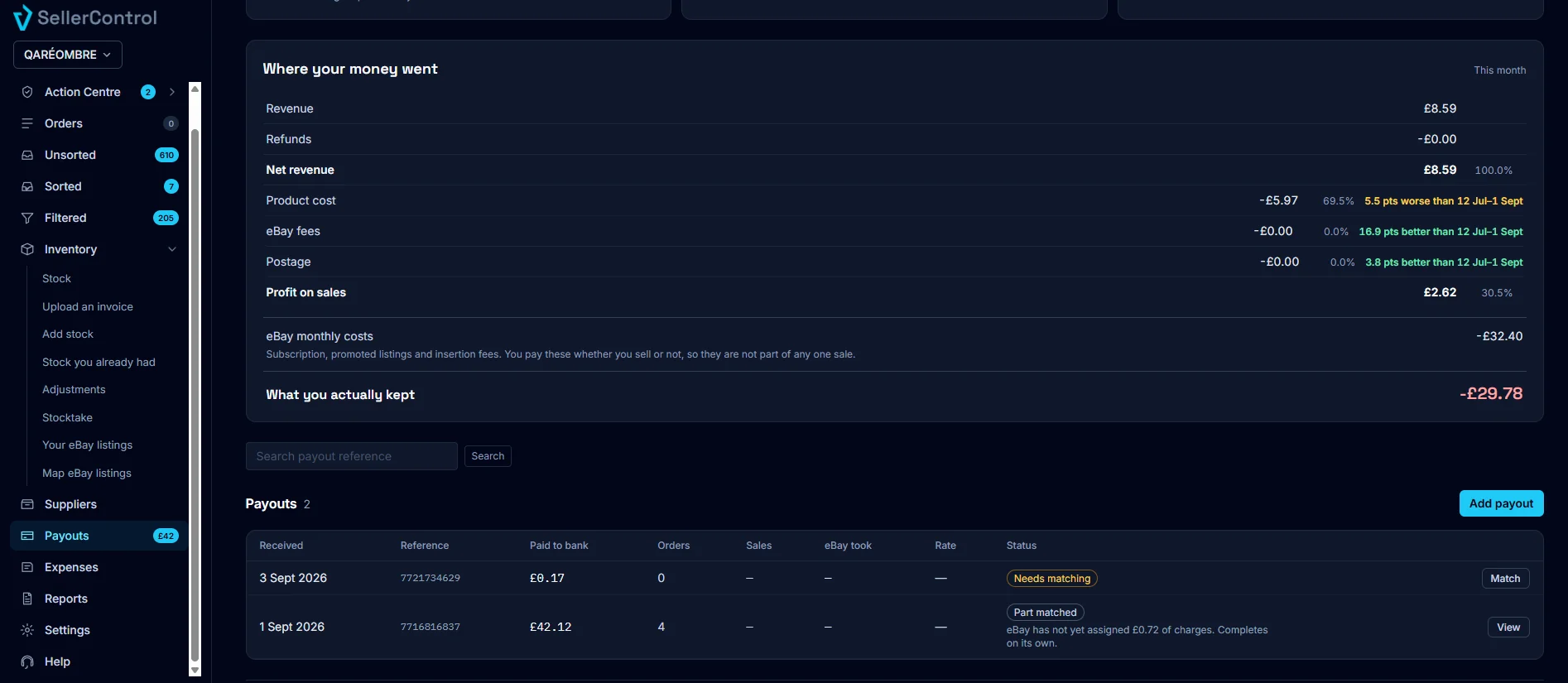Click the sidebar scrollbar down arrow
Viewport: 1568px width, 683px height.
point(195,671)
